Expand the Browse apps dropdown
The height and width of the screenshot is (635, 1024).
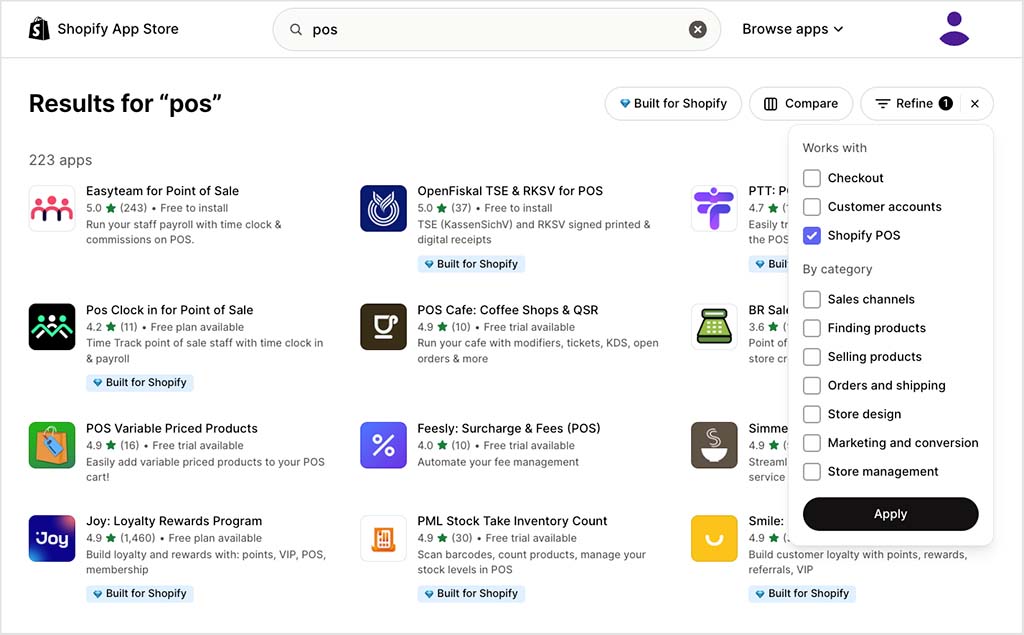(x=792, y=29)
